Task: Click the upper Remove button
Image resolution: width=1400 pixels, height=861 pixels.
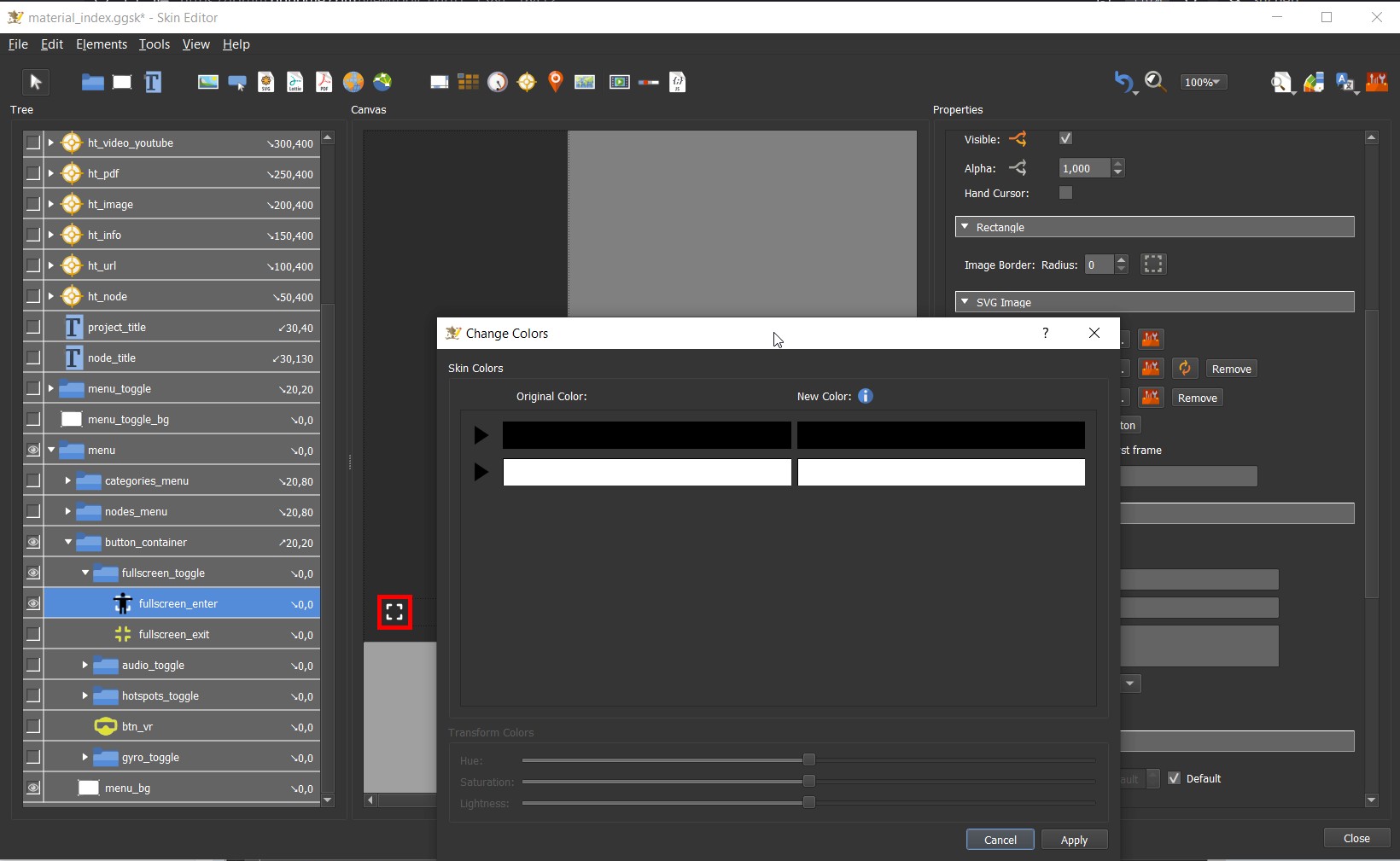Action: click(1231, 369)
